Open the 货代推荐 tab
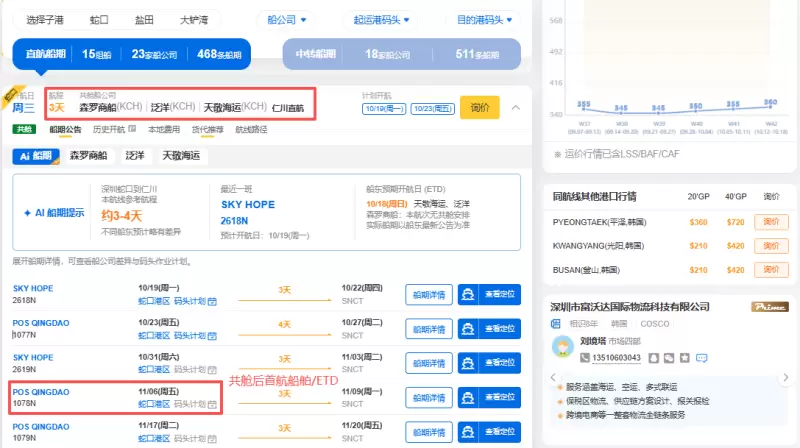This screenshot has height=448, width=800. (208, 130)
